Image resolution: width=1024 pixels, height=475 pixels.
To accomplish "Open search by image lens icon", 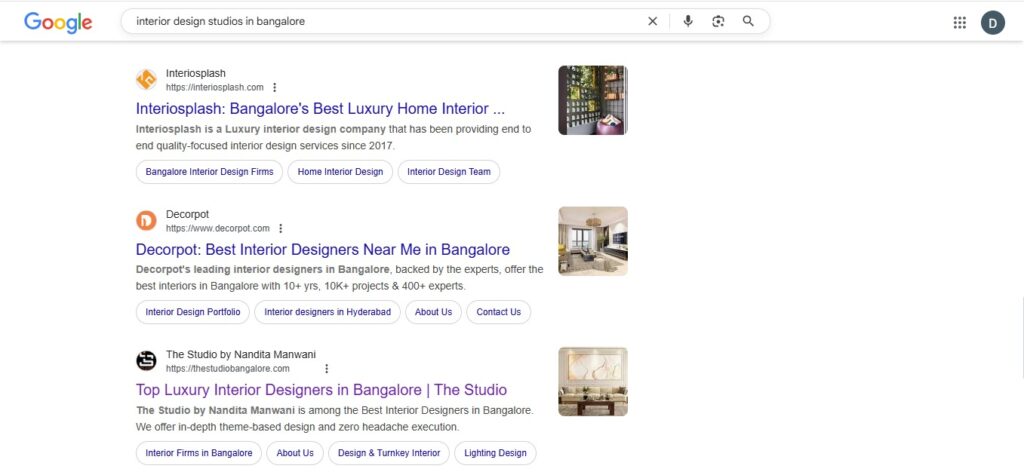I will tap(718, 22).
